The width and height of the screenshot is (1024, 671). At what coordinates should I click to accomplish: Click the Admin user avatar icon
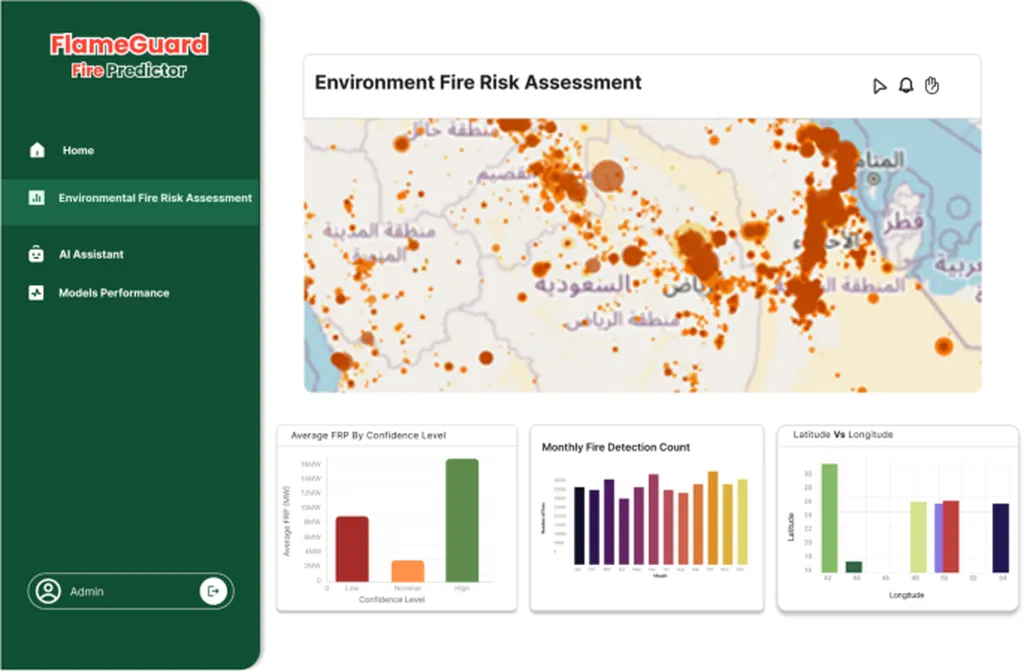[x=47, y=591]
